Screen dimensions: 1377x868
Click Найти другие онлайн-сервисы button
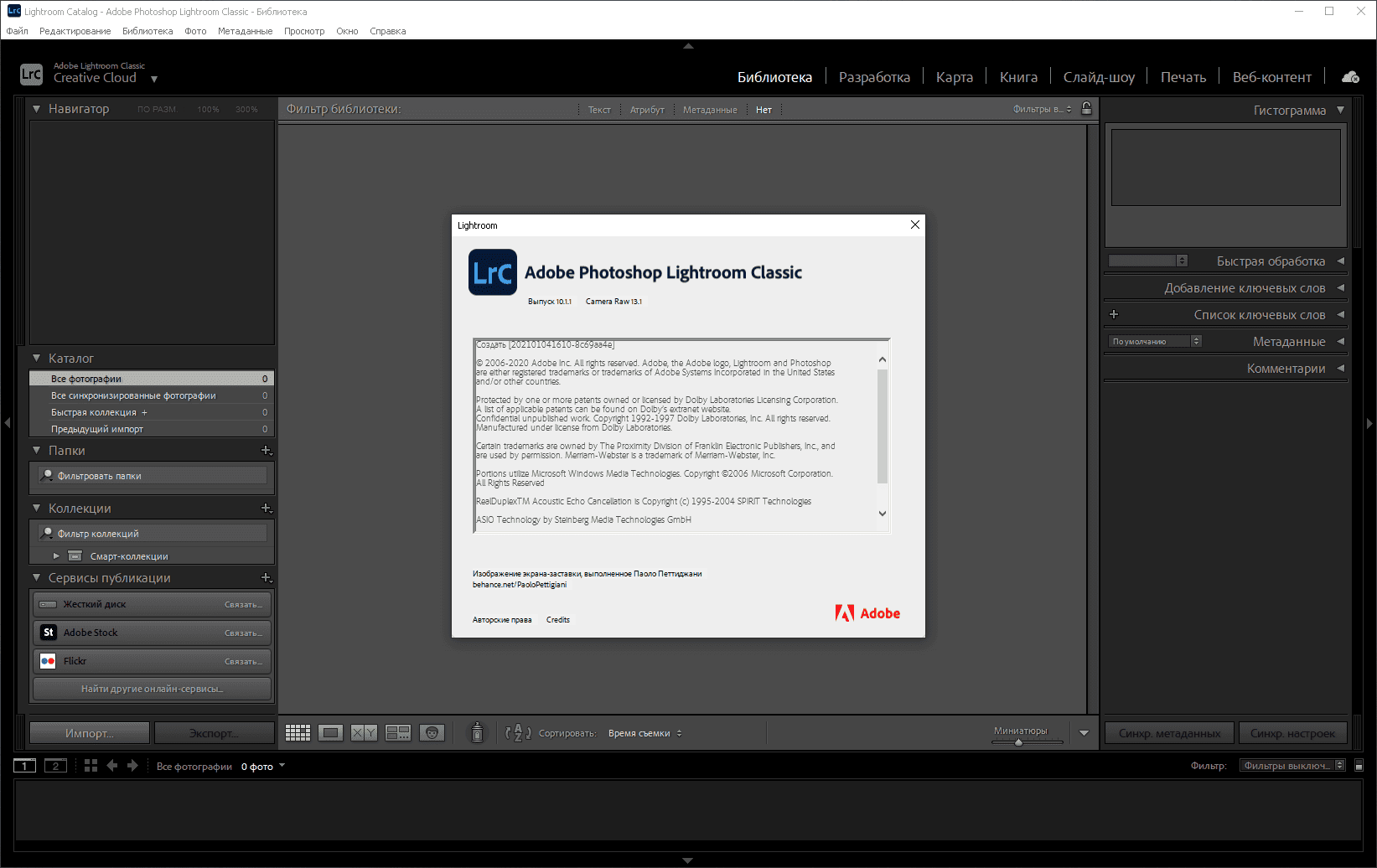(x=152, y=689)
